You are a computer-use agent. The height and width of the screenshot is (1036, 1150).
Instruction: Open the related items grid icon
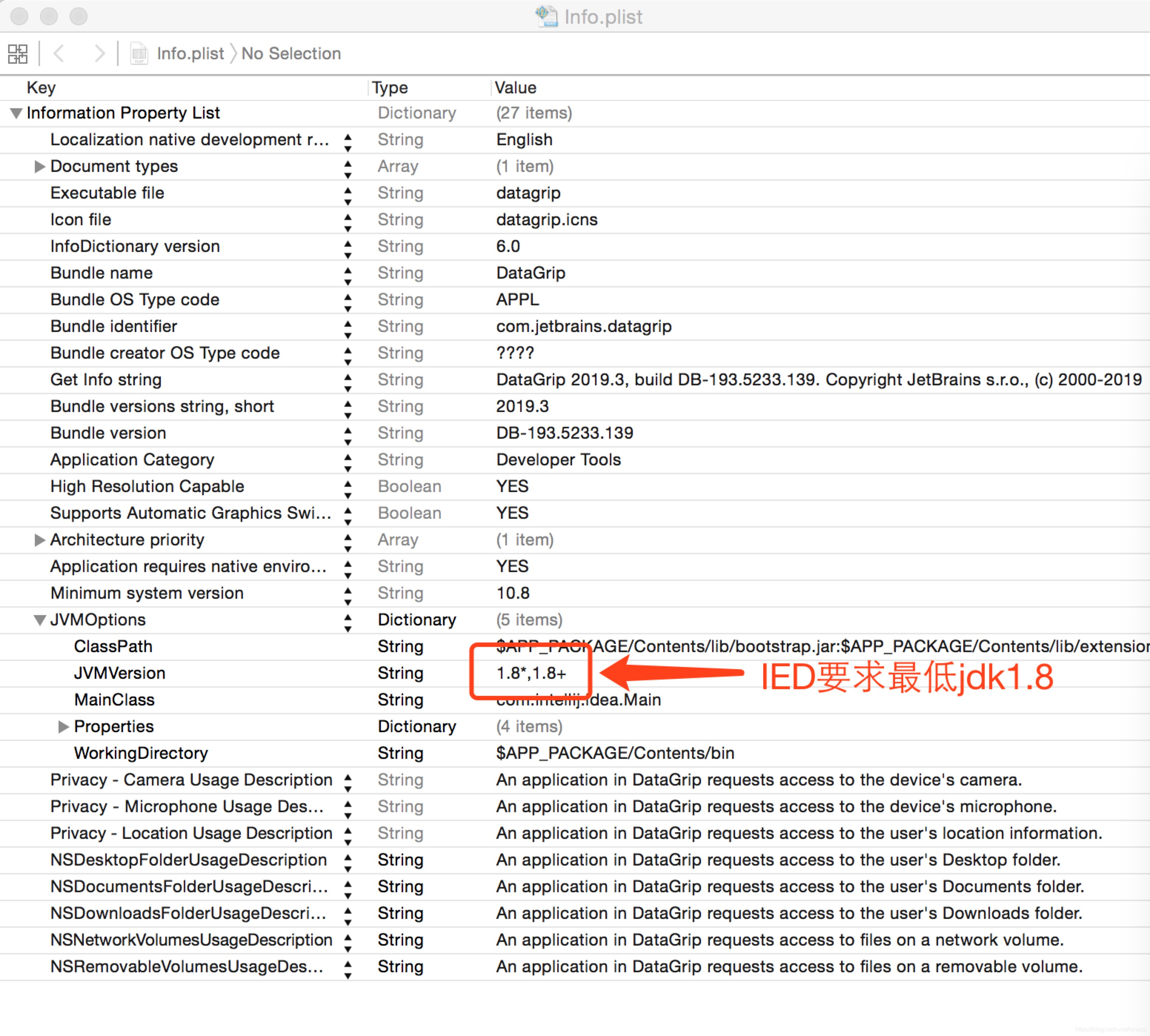[x=17, y=54]
